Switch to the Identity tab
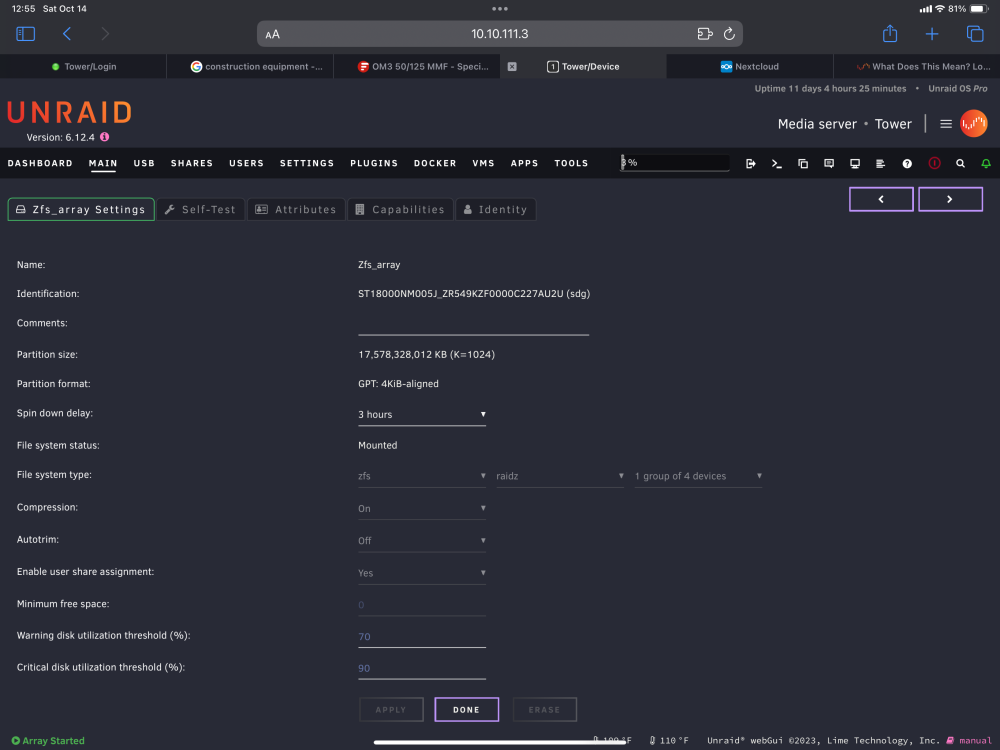This screenshot has height=750, width=1000. (x=496, y=209)
